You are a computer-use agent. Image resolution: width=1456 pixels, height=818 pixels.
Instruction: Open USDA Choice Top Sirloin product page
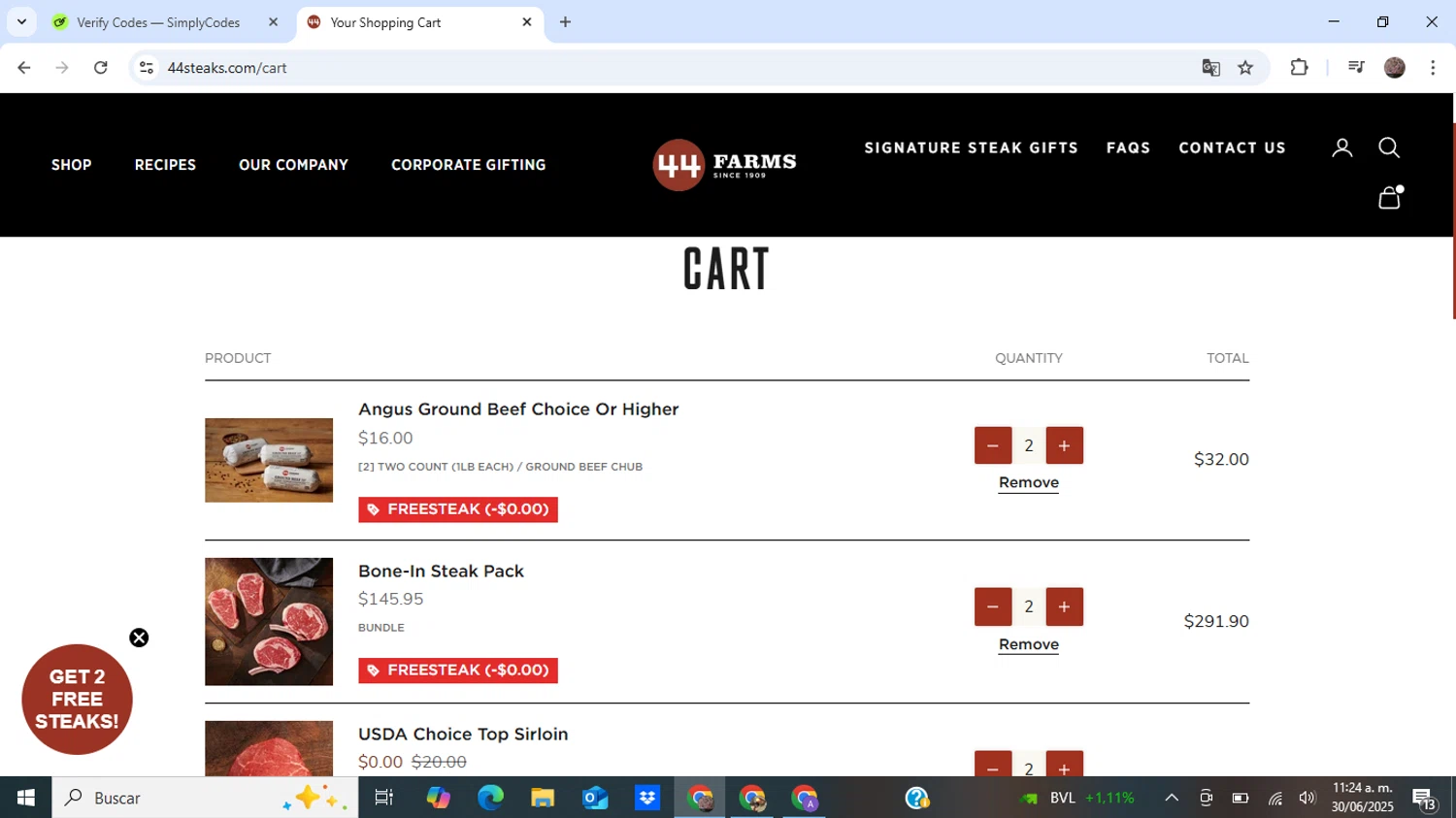click(463, 735)
